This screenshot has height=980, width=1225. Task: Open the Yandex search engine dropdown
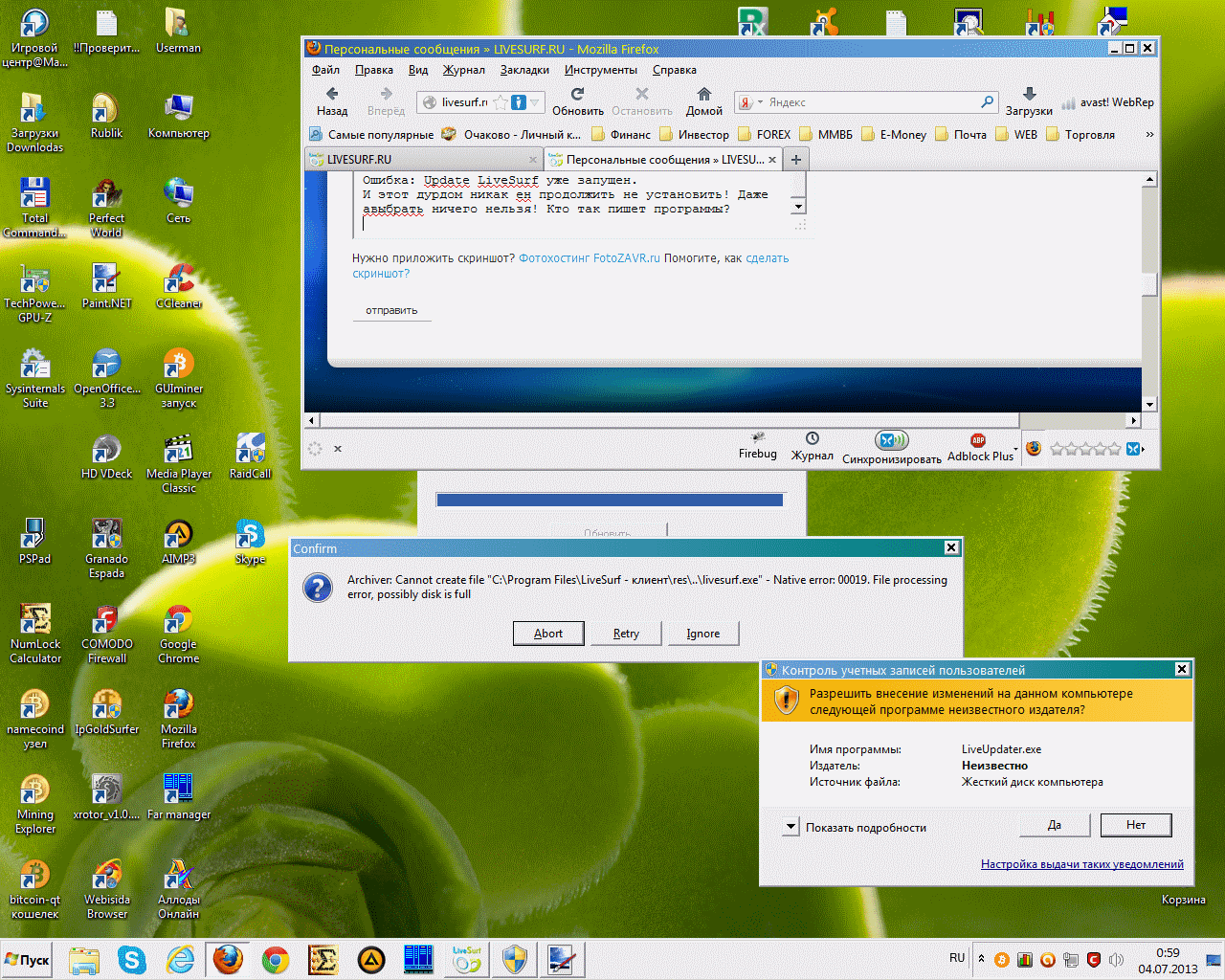[760, 102]
